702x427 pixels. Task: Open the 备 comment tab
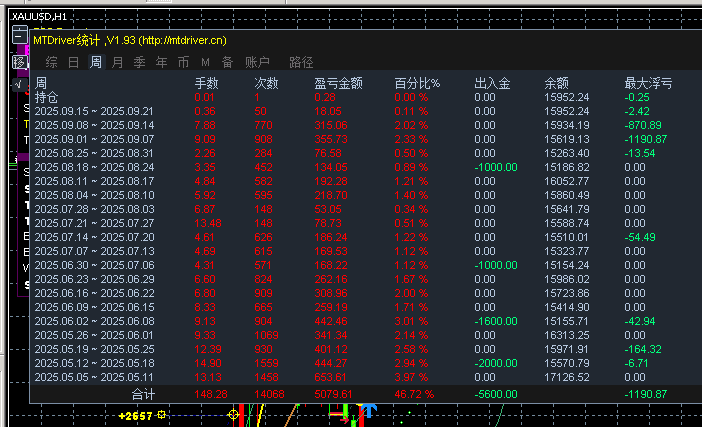227,62
